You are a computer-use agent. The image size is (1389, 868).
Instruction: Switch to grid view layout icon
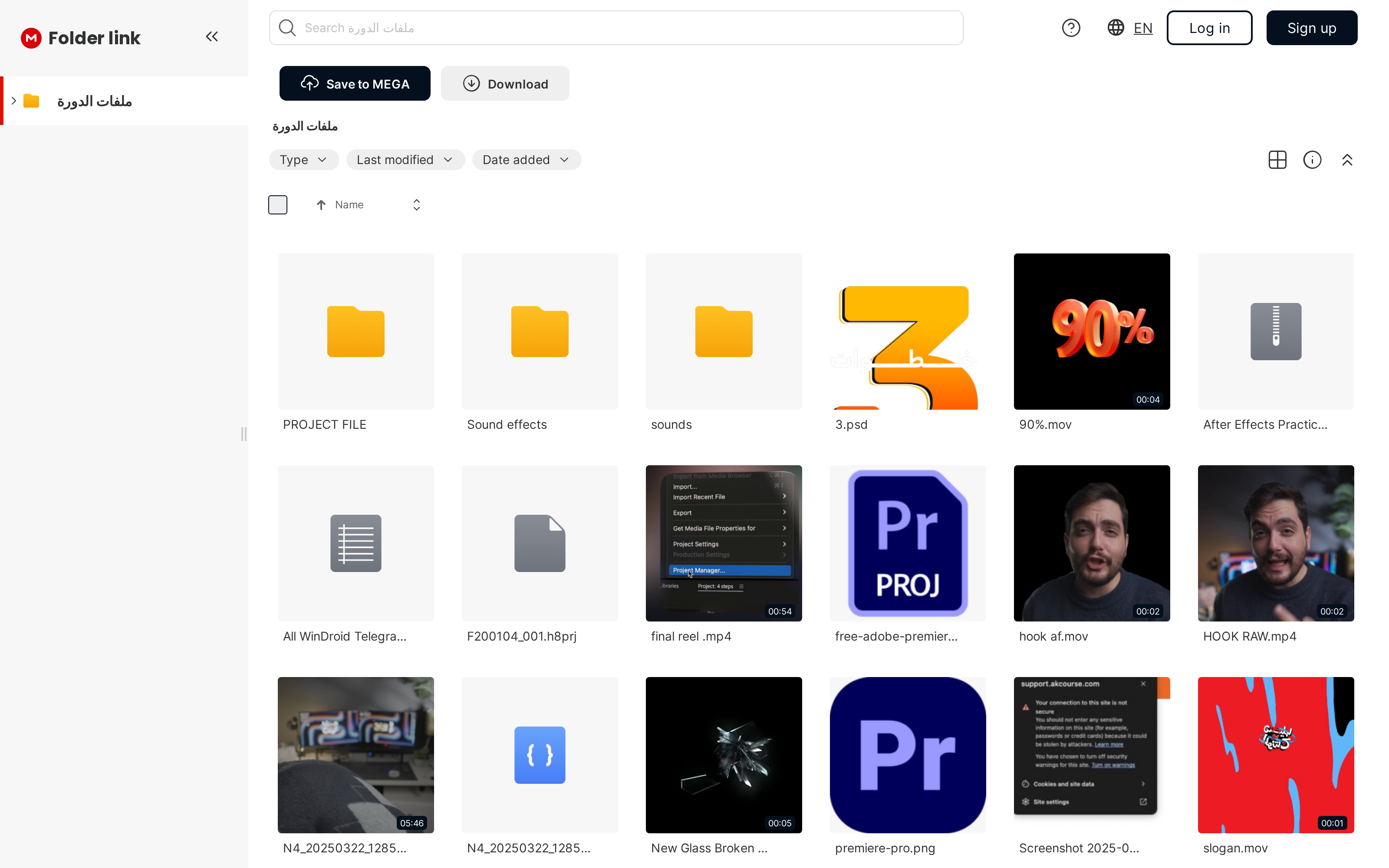click(1277, 160)
